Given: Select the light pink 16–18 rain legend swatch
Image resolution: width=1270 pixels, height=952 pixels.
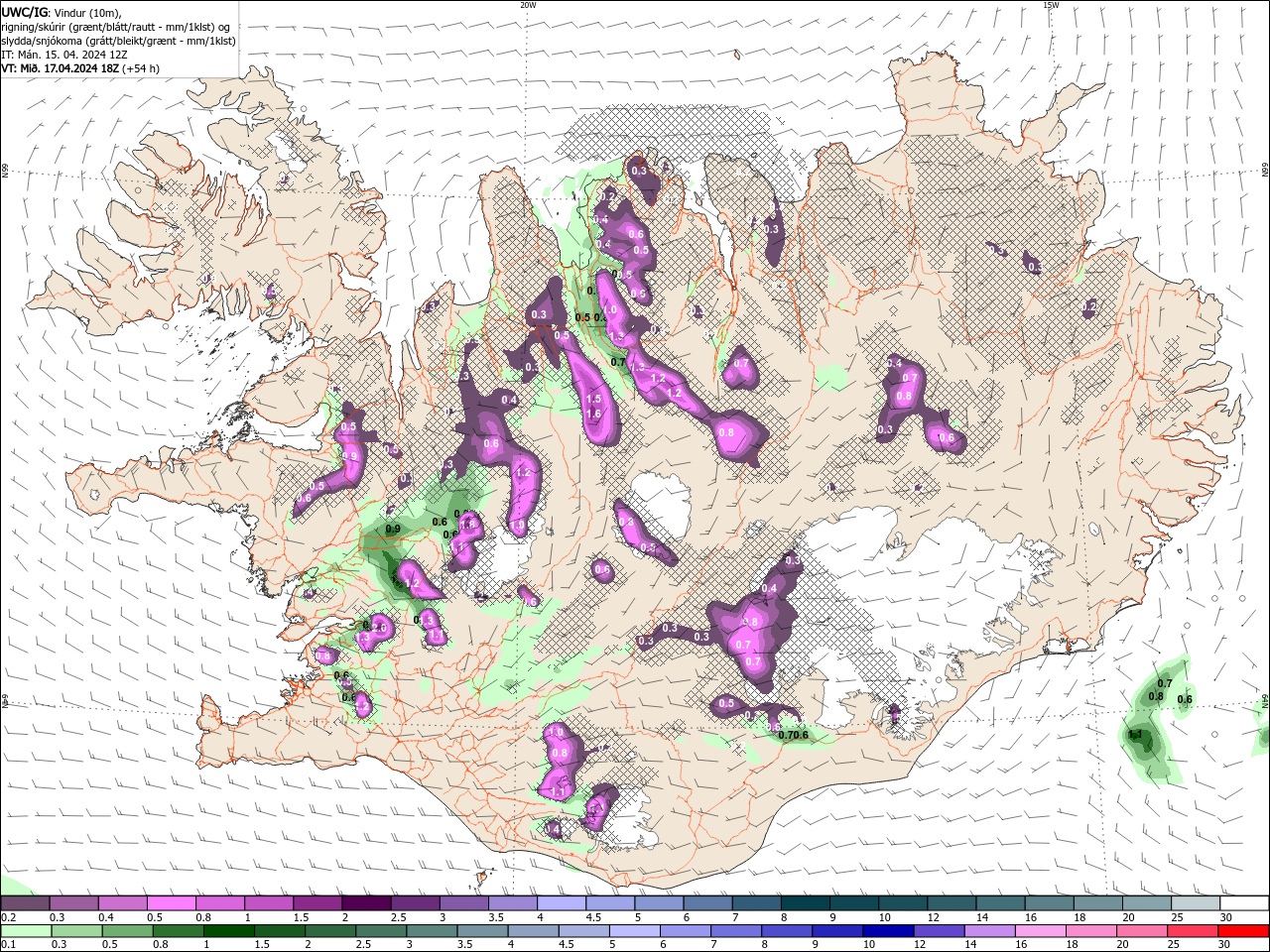Looking at the screenshot, I should pyautogui.click(x=1041, y=930).
